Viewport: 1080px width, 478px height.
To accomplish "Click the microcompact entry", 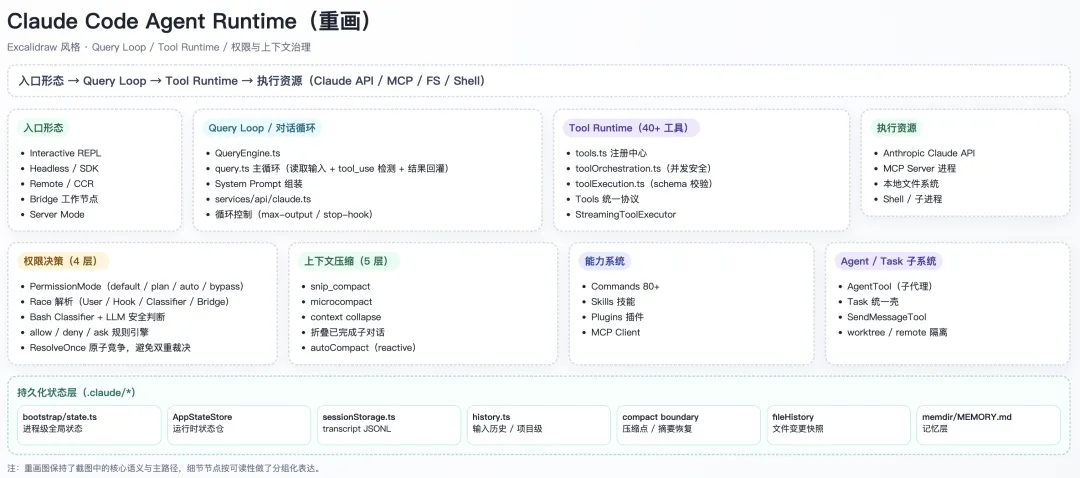I will point(341,302).
